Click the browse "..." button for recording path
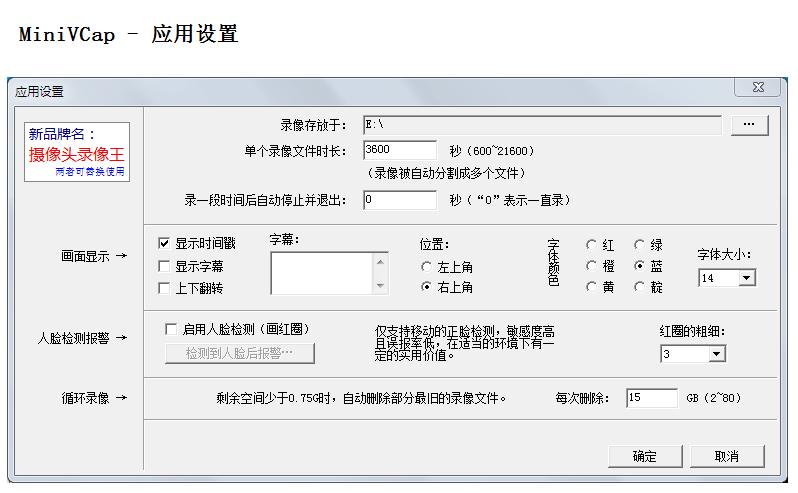 click(x=749, y=125)
